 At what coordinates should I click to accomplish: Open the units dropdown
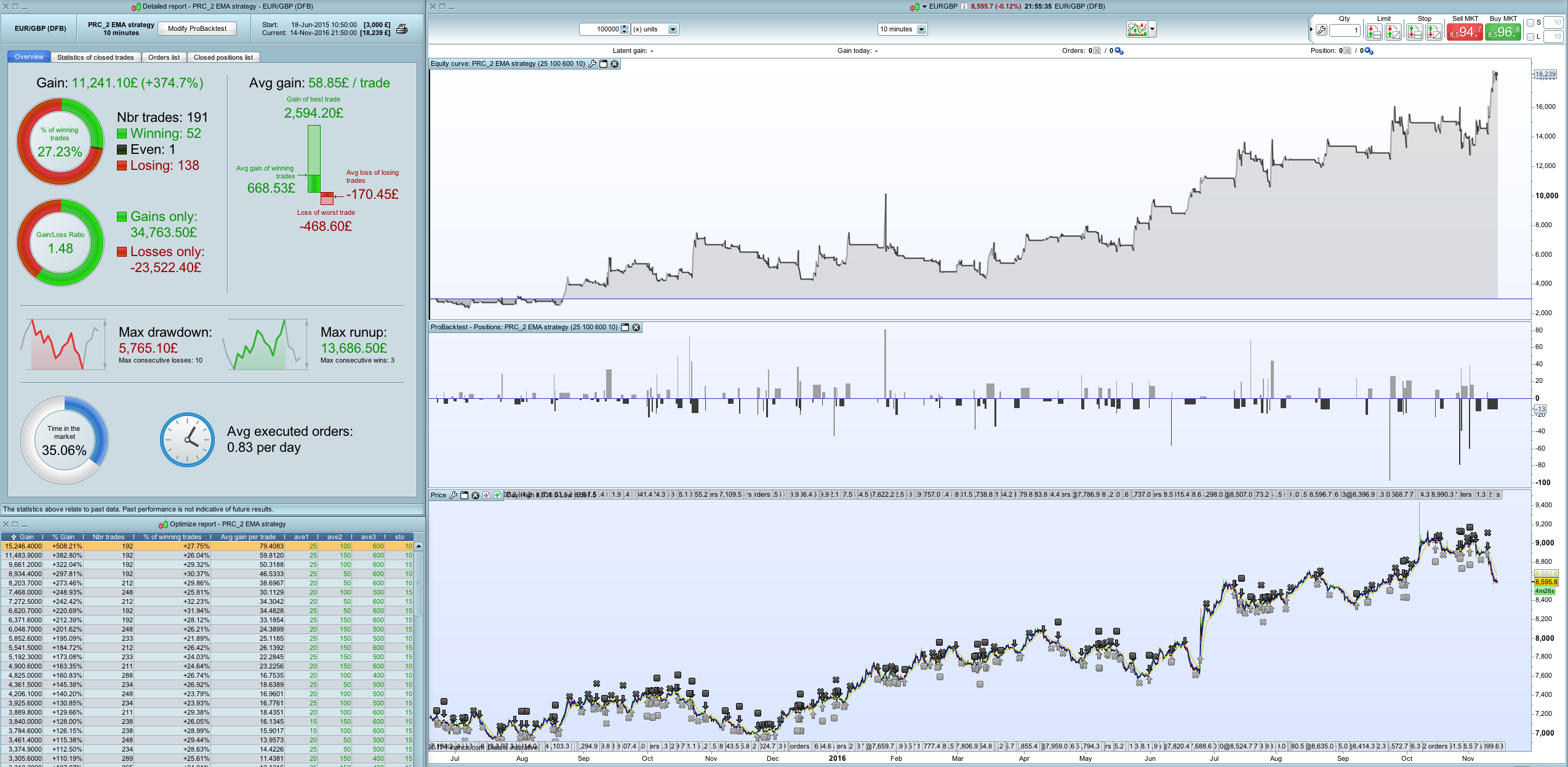[673, 30]
